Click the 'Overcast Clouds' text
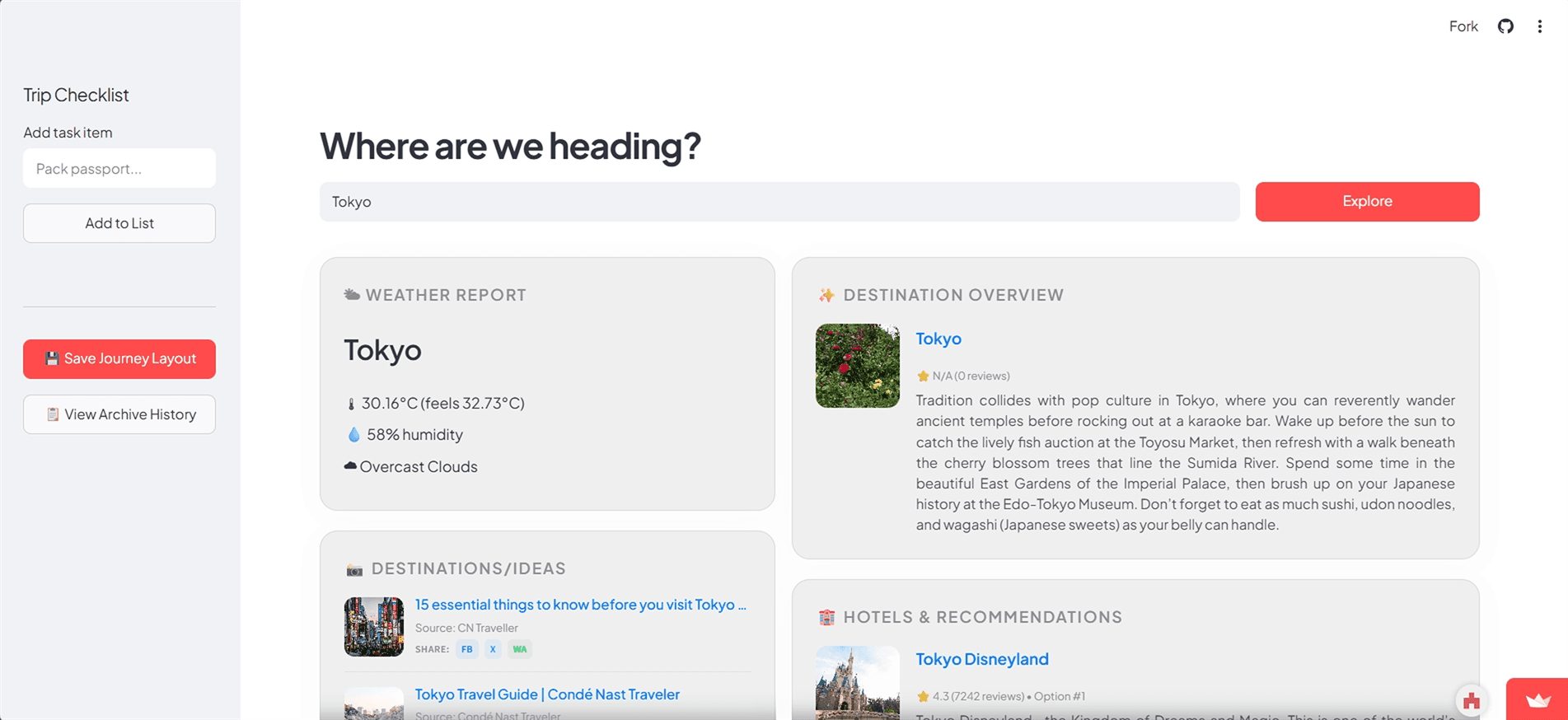 point(419,466)
